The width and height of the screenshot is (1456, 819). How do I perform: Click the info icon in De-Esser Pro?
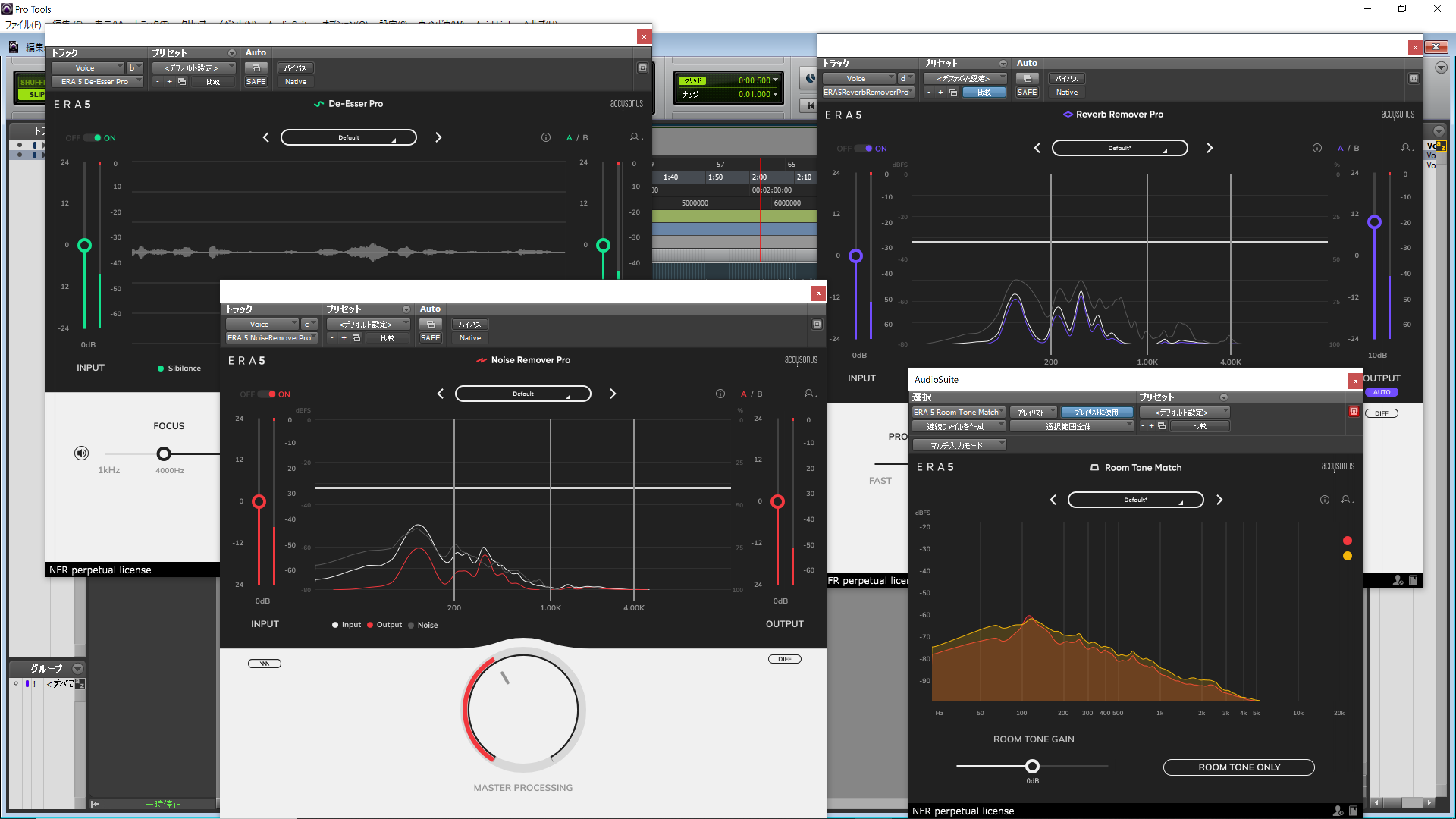pyautogui.click(x=546, y=137)
